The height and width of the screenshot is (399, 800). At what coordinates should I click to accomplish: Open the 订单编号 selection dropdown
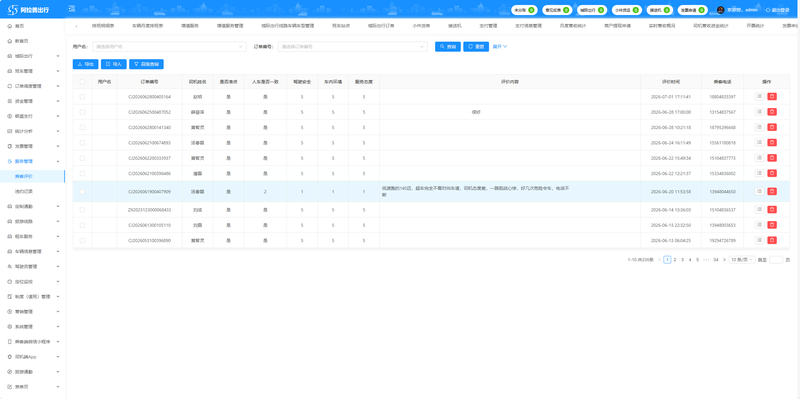pos(353,46)
